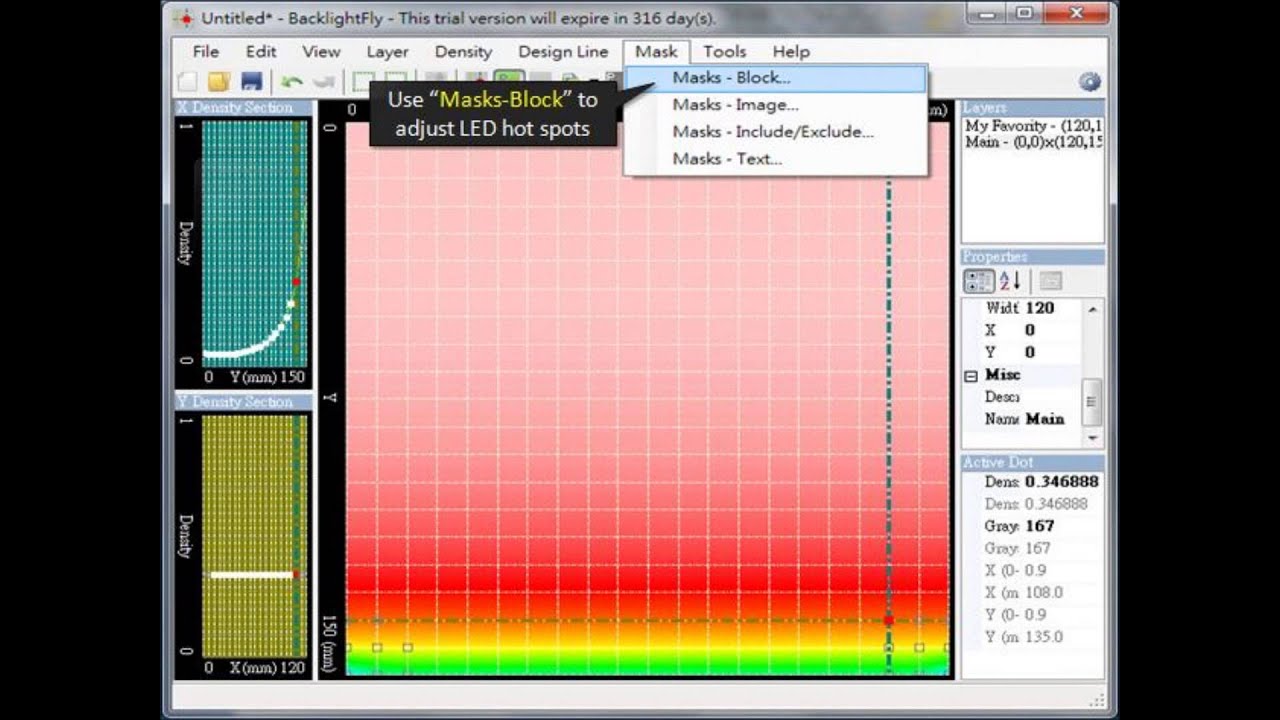Choose Masks - Block... menu entry

pos(776,78)
